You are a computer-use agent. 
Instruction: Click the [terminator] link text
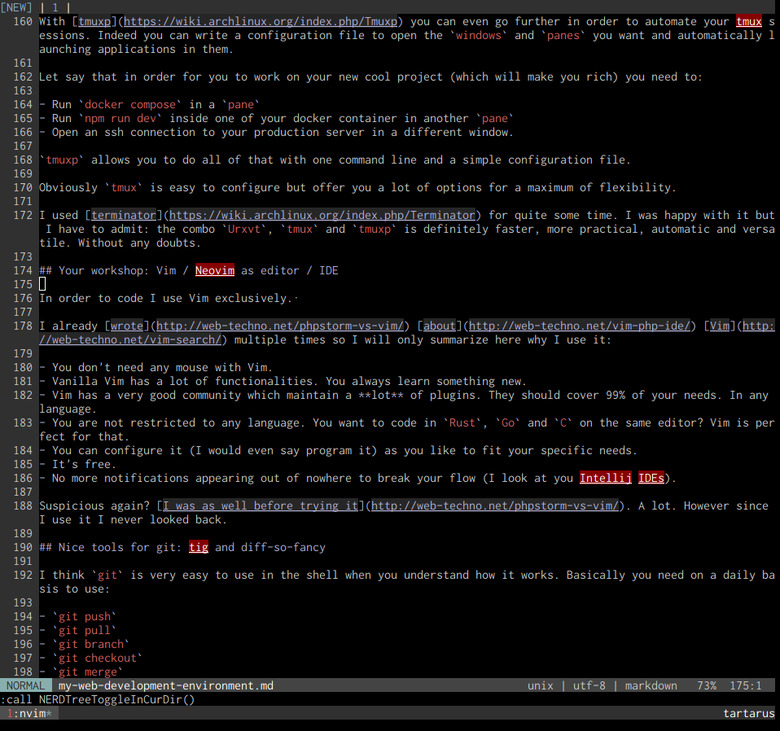124,215
